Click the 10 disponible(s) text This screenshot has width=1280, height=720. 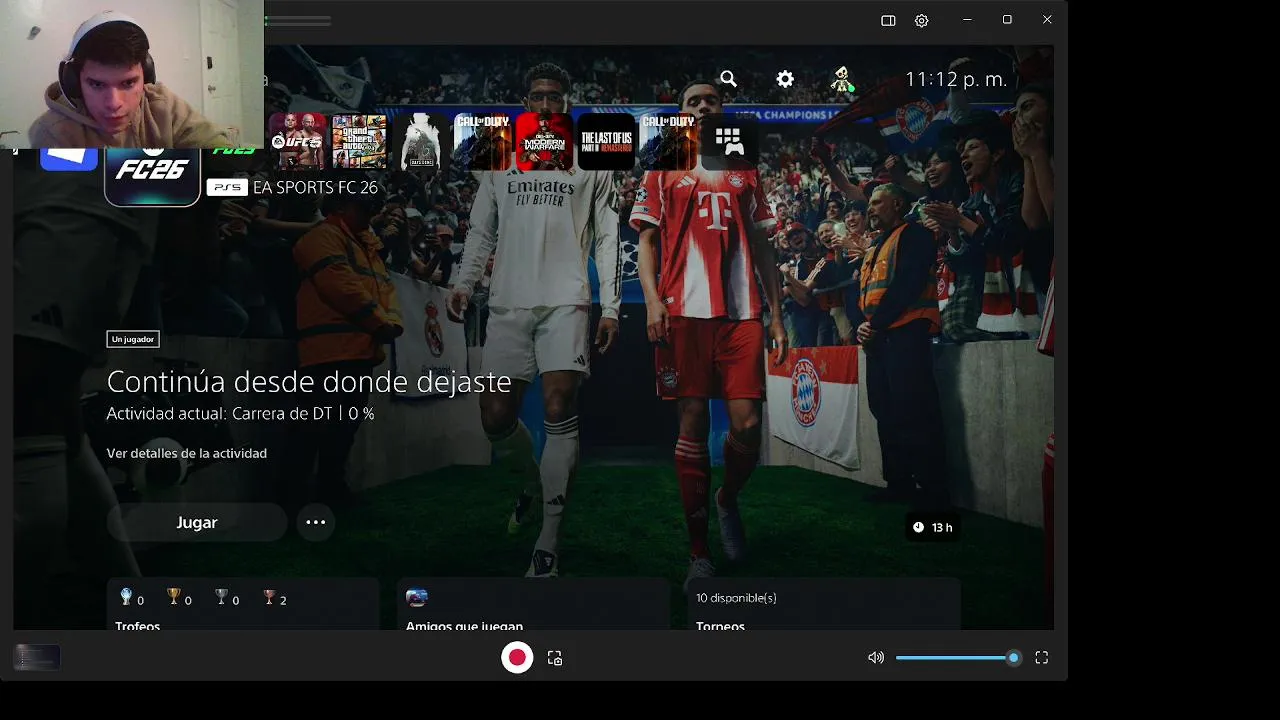point(736,598)
